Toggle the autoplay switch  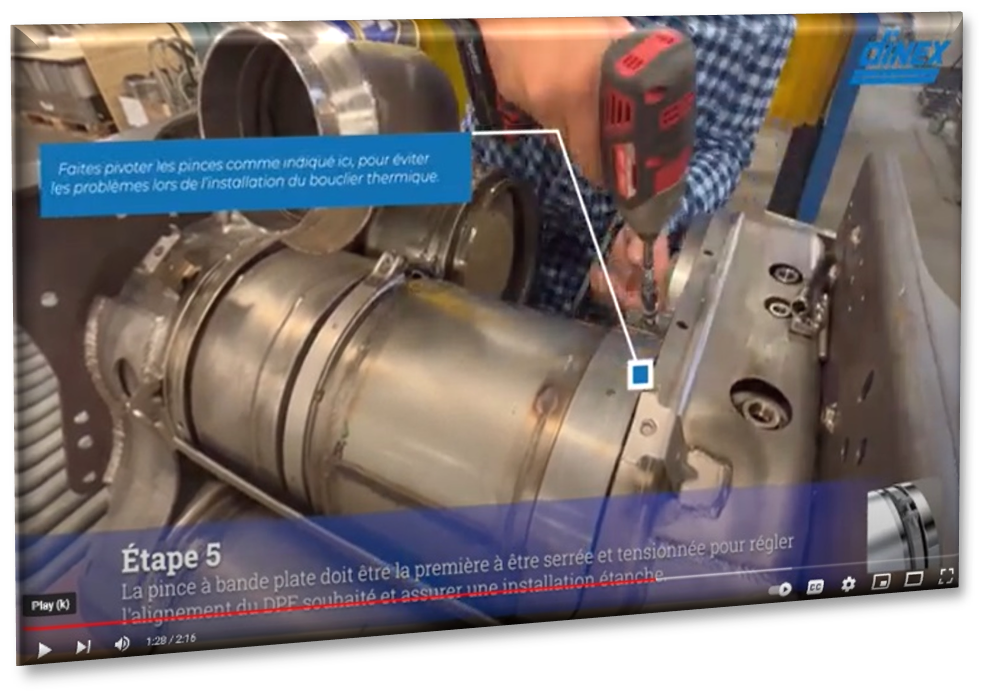(780, 589)
